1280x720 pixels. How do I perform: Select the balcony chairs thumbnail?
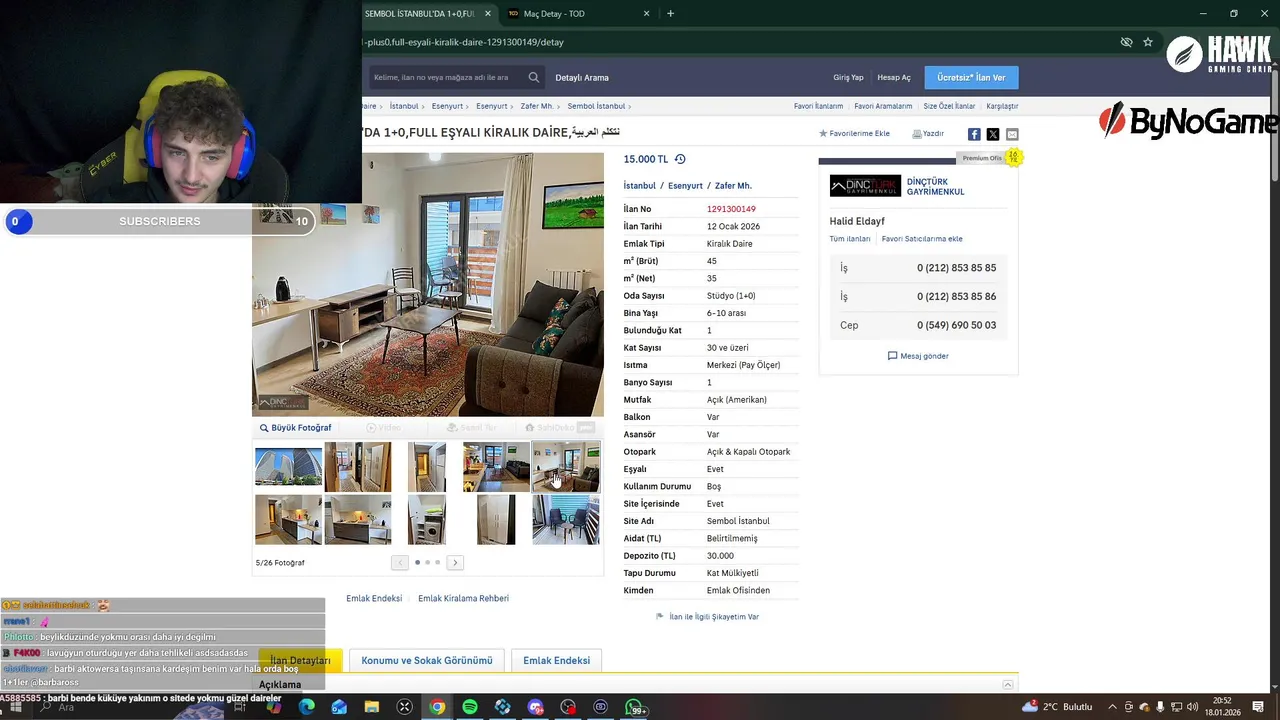click(x=566, y=519)
